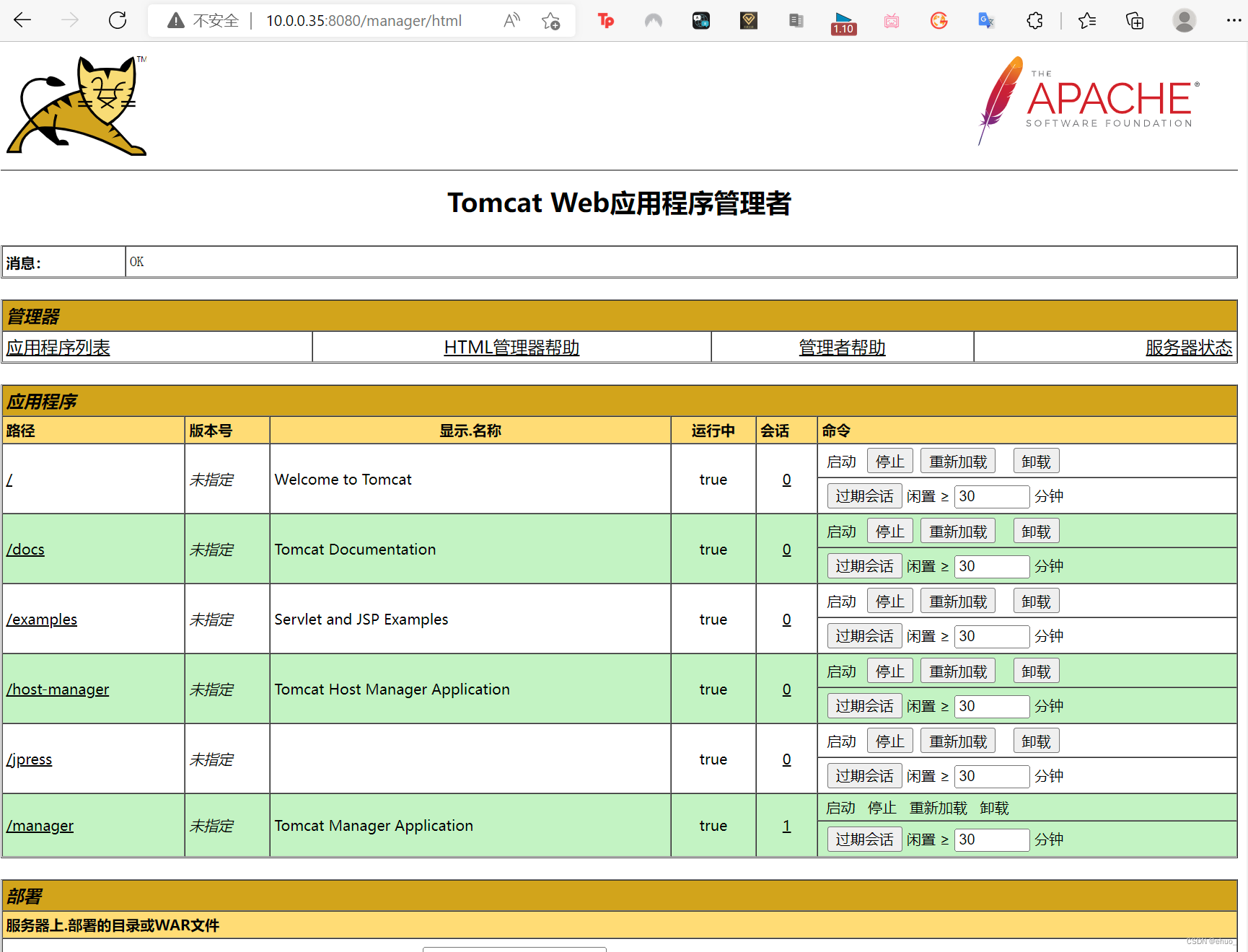The image size is (1248, 952).
Task: Expire sessions for /host-manager
Action: tap(864, 706)
